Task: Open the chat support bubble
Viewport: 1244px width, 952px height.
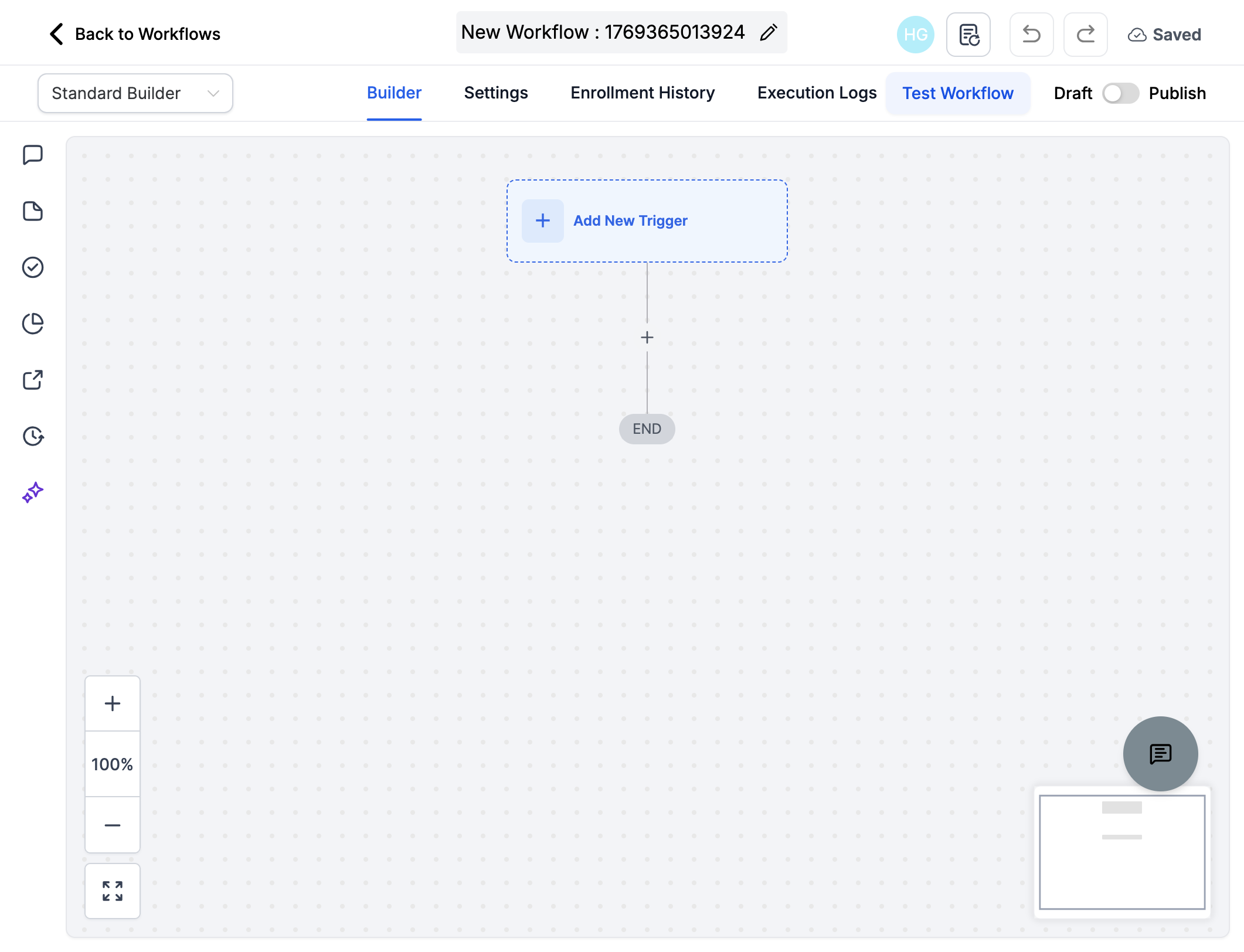Action: tap(1160, 754)
